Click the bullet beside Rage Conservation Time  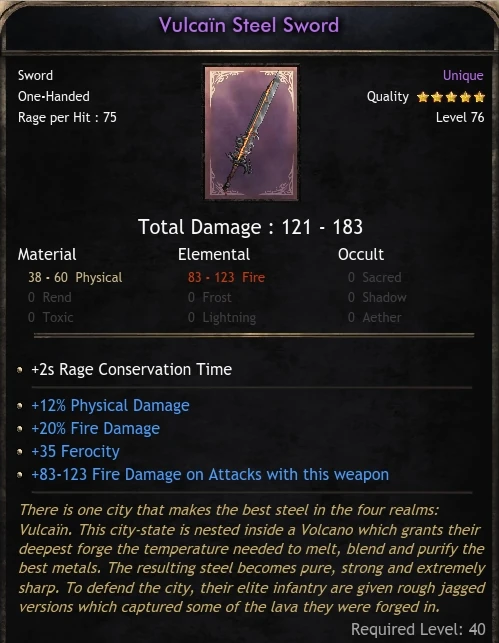pos(20,370)
